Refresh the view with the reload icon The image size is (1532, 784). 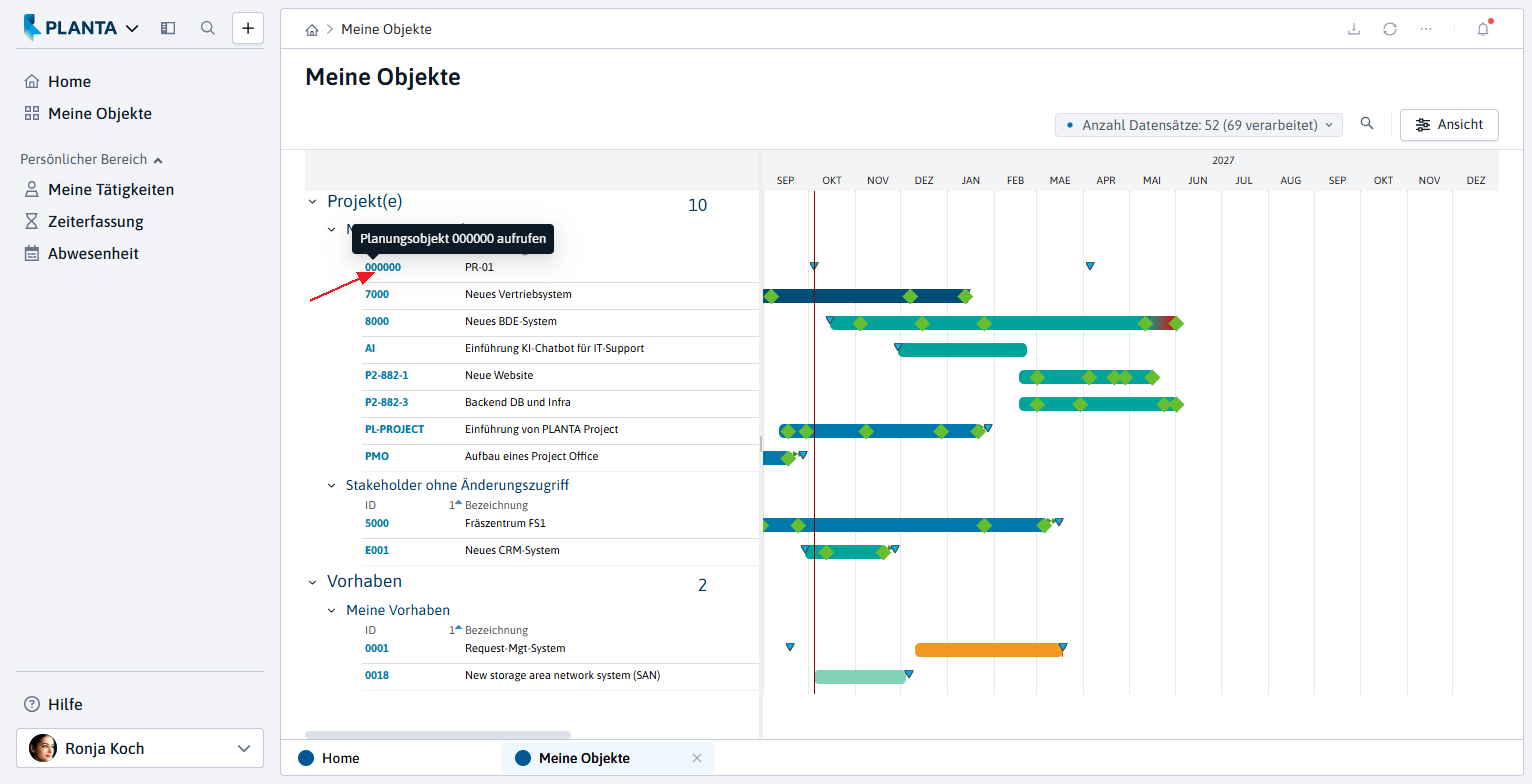(1390, 29)
